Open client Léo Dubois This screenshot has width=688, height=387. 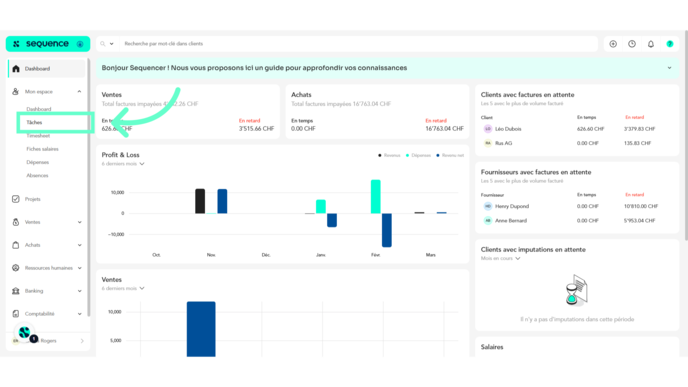(x=508, y=129)
